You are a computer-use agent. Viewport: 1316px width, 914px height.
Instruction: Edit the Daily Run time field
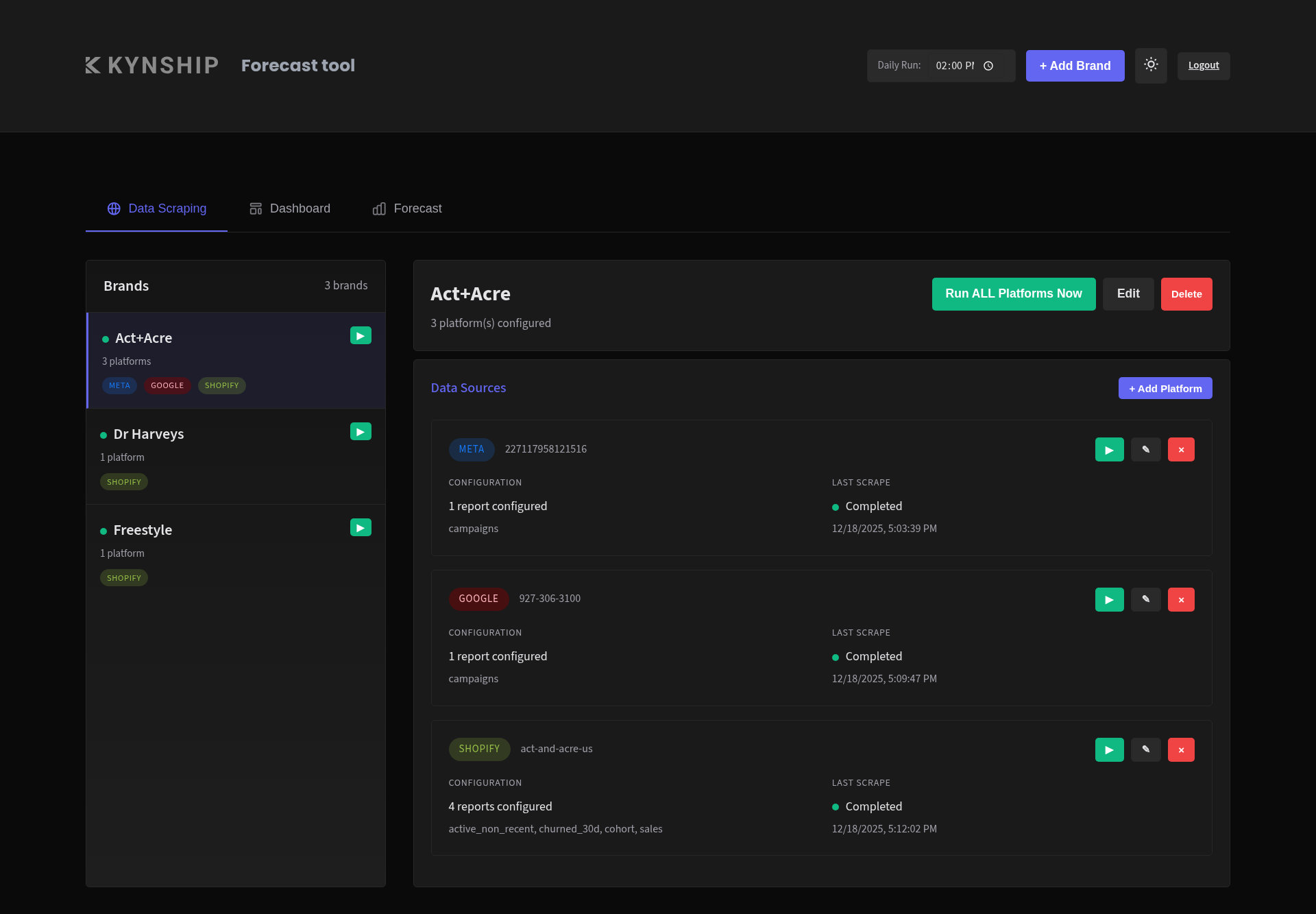(x=956, y=65)
